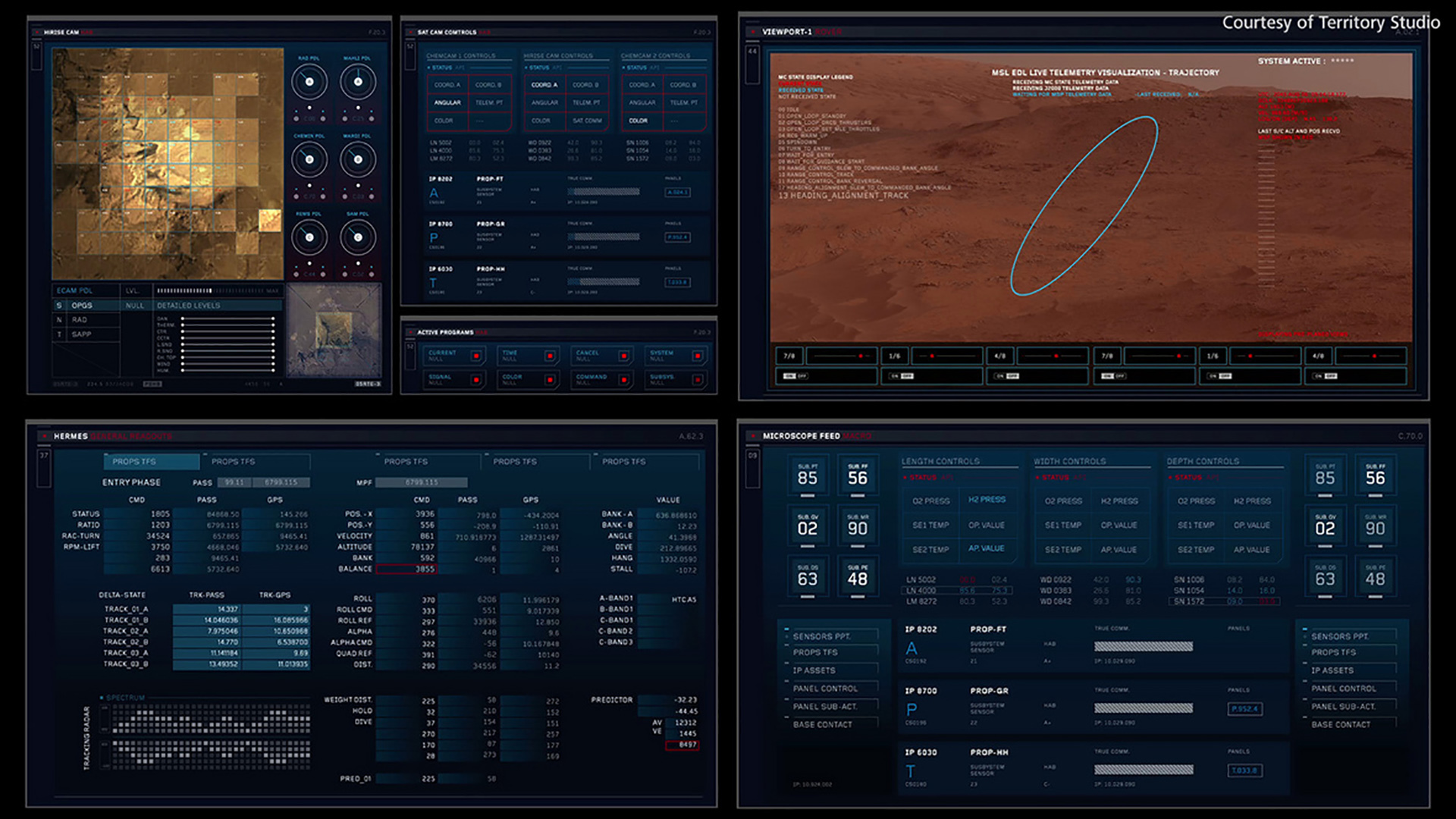The image size is (1456, 819).
Task: Click the CURRENT program status icon
Action: tap(476, 356)
